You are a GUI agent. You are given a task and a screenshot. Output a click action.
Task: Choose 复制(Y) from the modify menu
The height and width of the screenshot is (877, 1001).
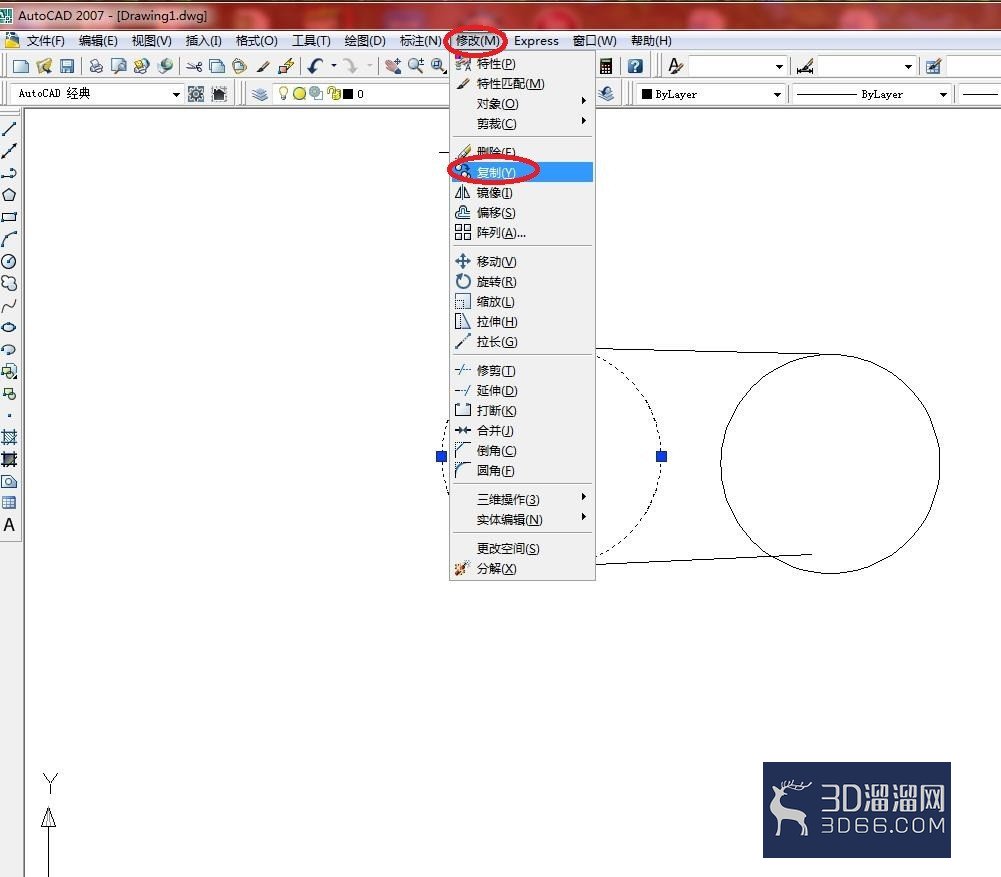(522, 172)
